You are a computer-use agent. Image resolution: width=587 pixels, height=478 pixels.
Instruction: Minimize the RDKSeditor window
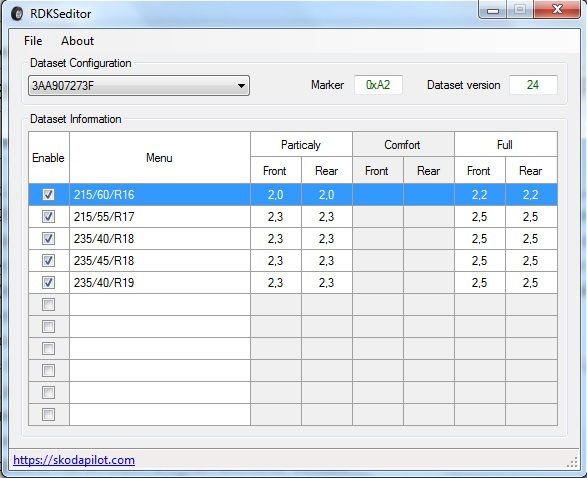click(493, 9)
